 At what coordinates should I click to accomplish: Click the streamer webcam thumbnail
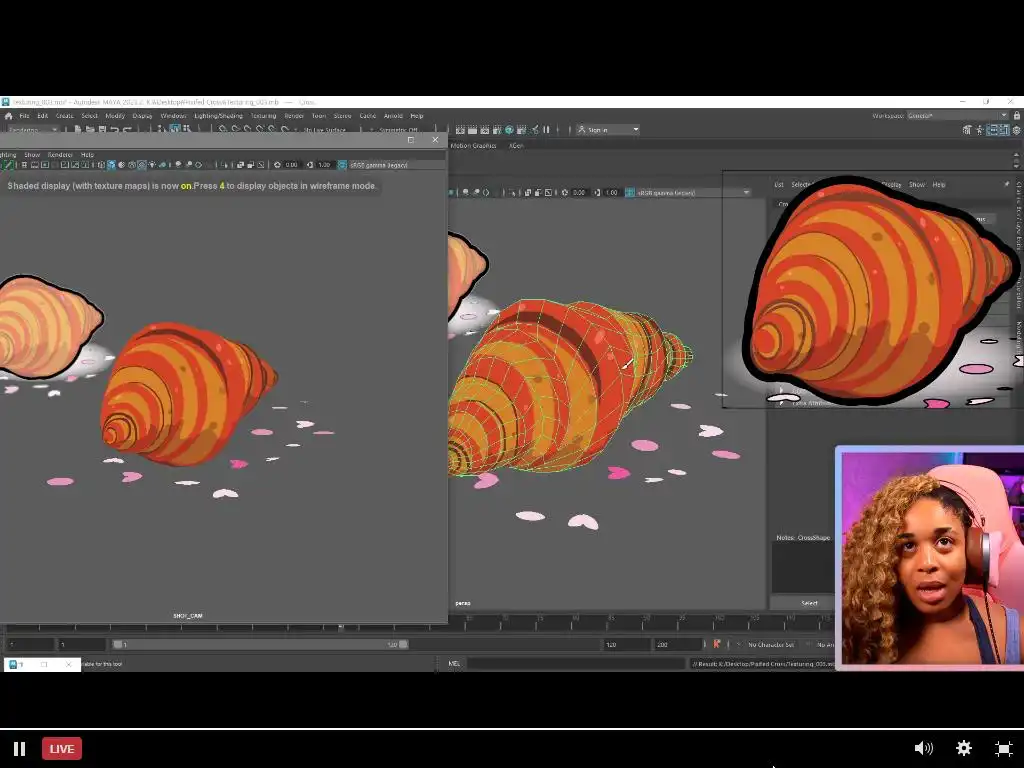coord(930,558)
